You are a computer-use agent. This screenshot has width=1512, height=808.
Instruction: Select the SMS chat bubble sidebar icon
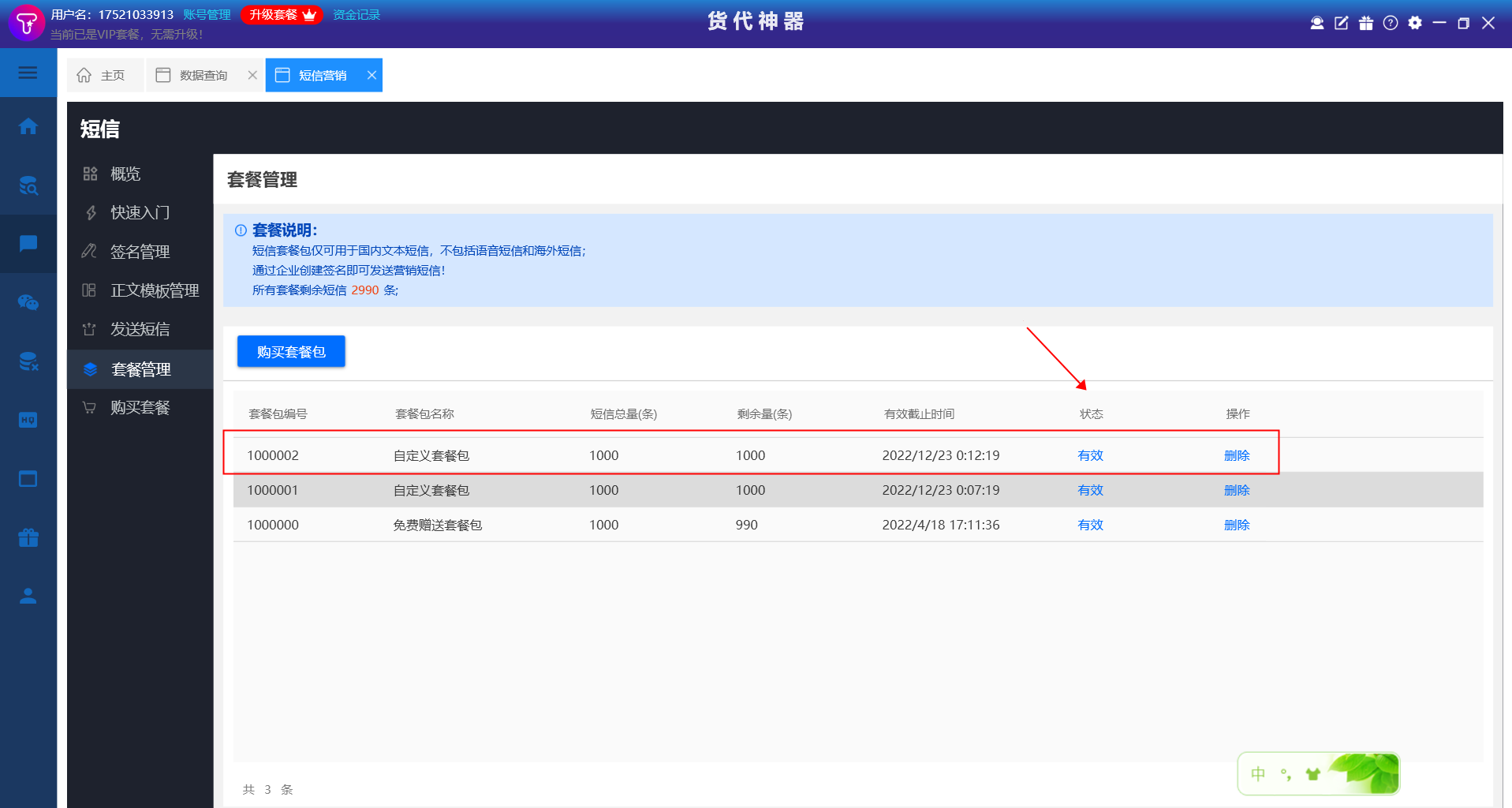pos(28,243)
